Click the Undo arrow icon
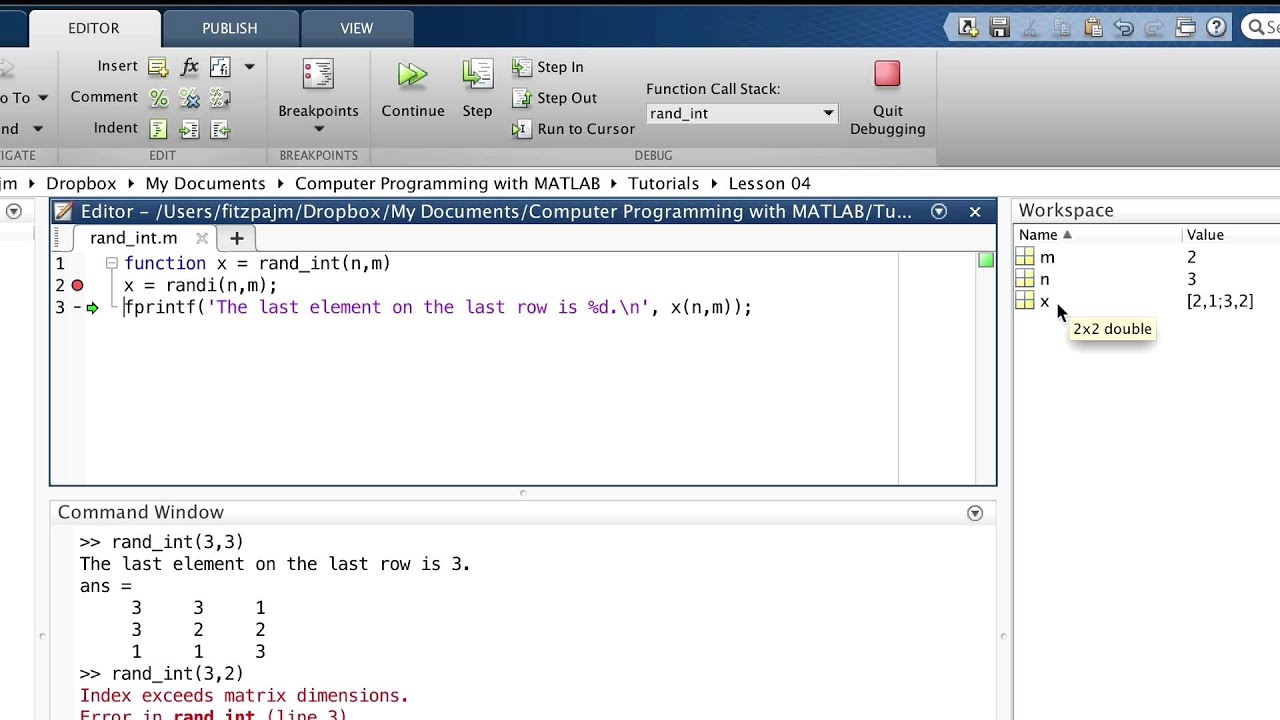Screen dimensions: 1280x720 tap(1124, 28)
